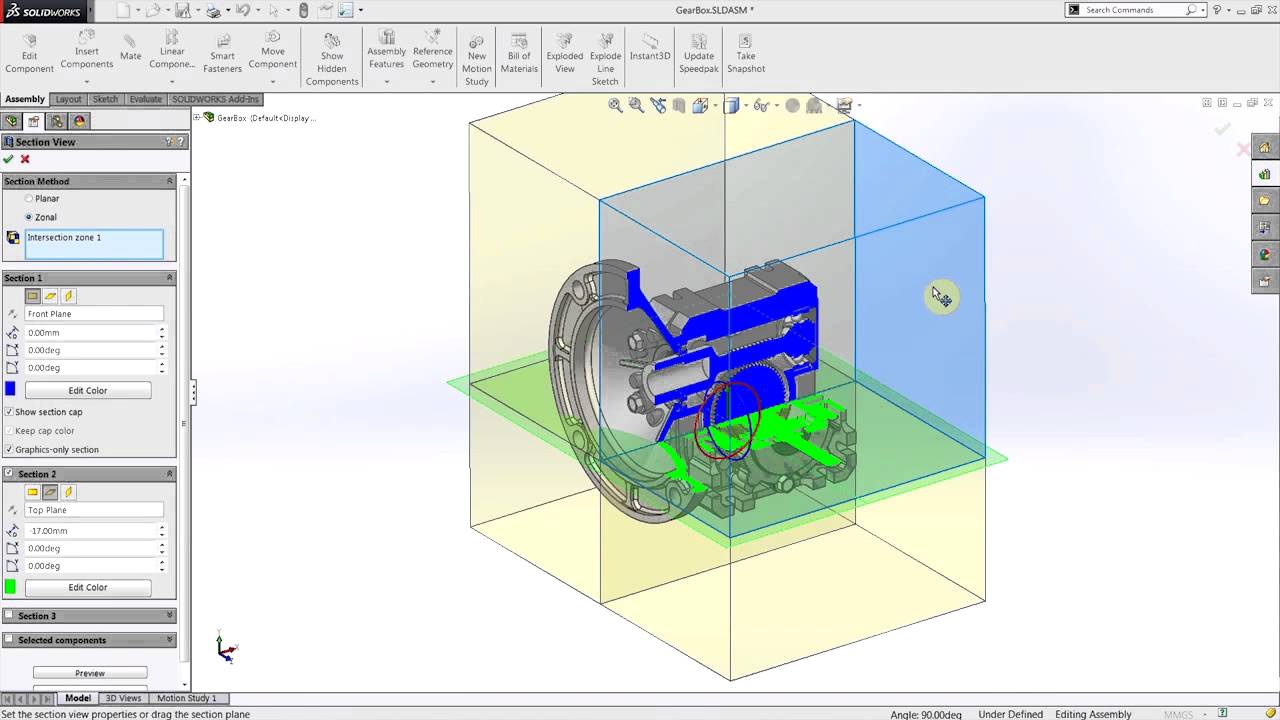
Task: Open Motion Study 1 tab
Action: click(186, 698)
